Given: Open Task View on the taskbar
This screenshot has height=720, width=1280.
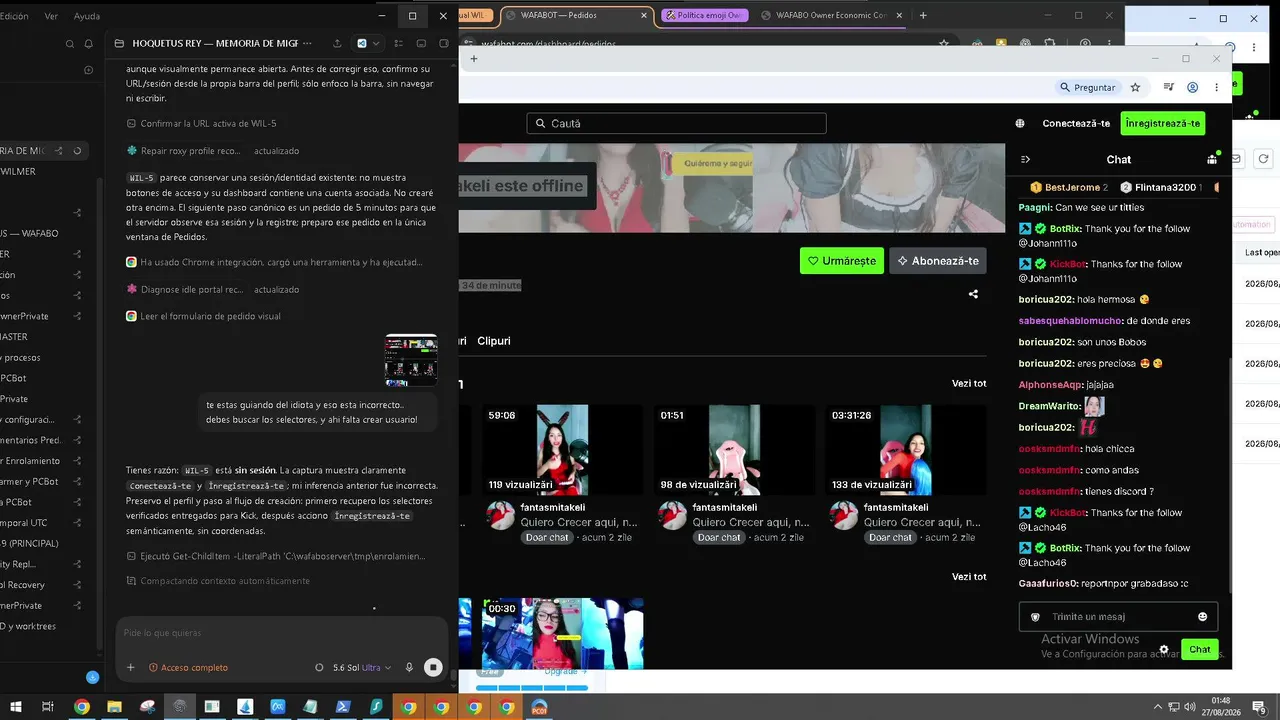Looking at the screenshot, I should pos(47,707).
